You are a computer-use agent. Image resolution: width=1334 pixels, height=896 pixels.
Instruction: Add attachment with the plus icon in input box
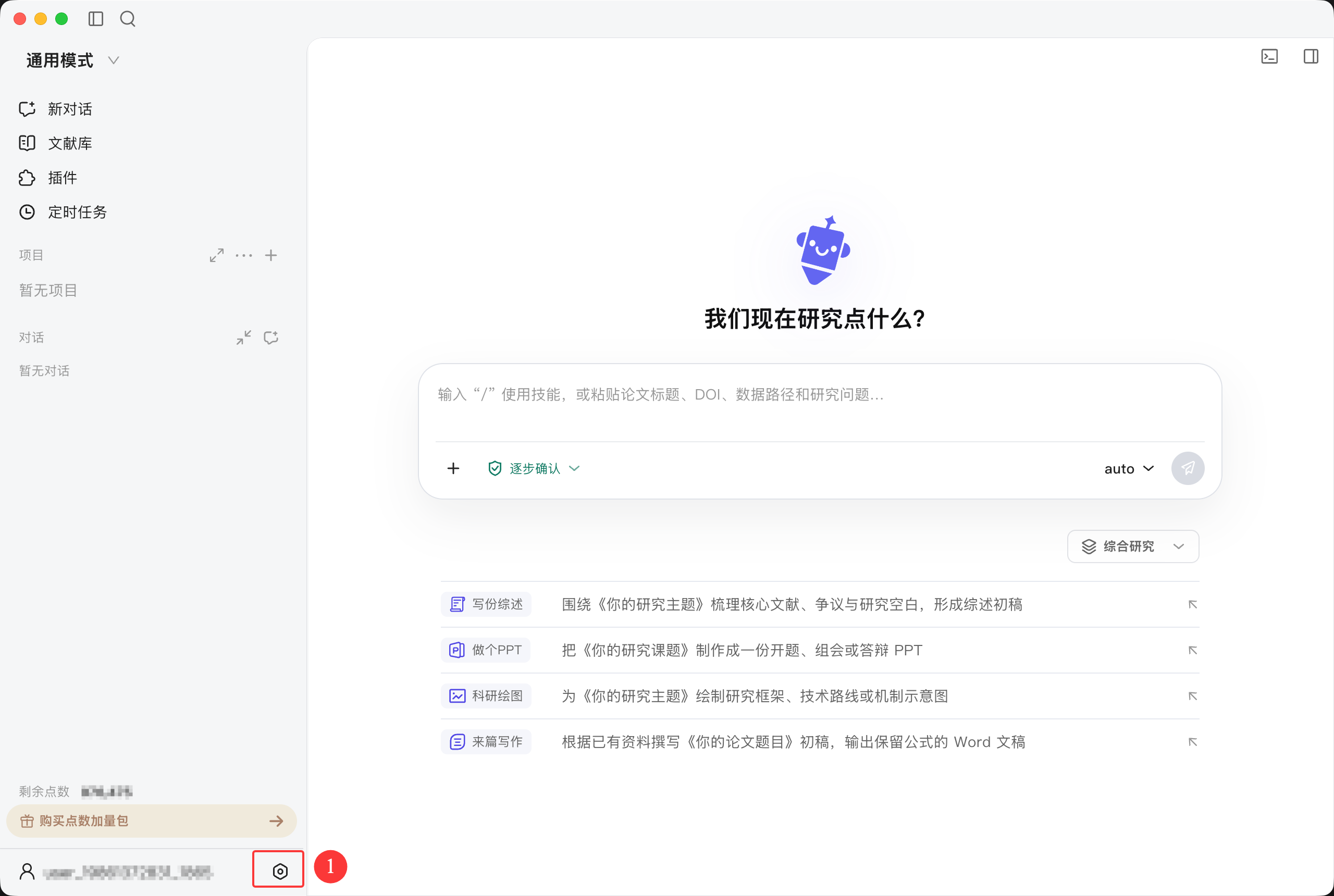point(453,468)
